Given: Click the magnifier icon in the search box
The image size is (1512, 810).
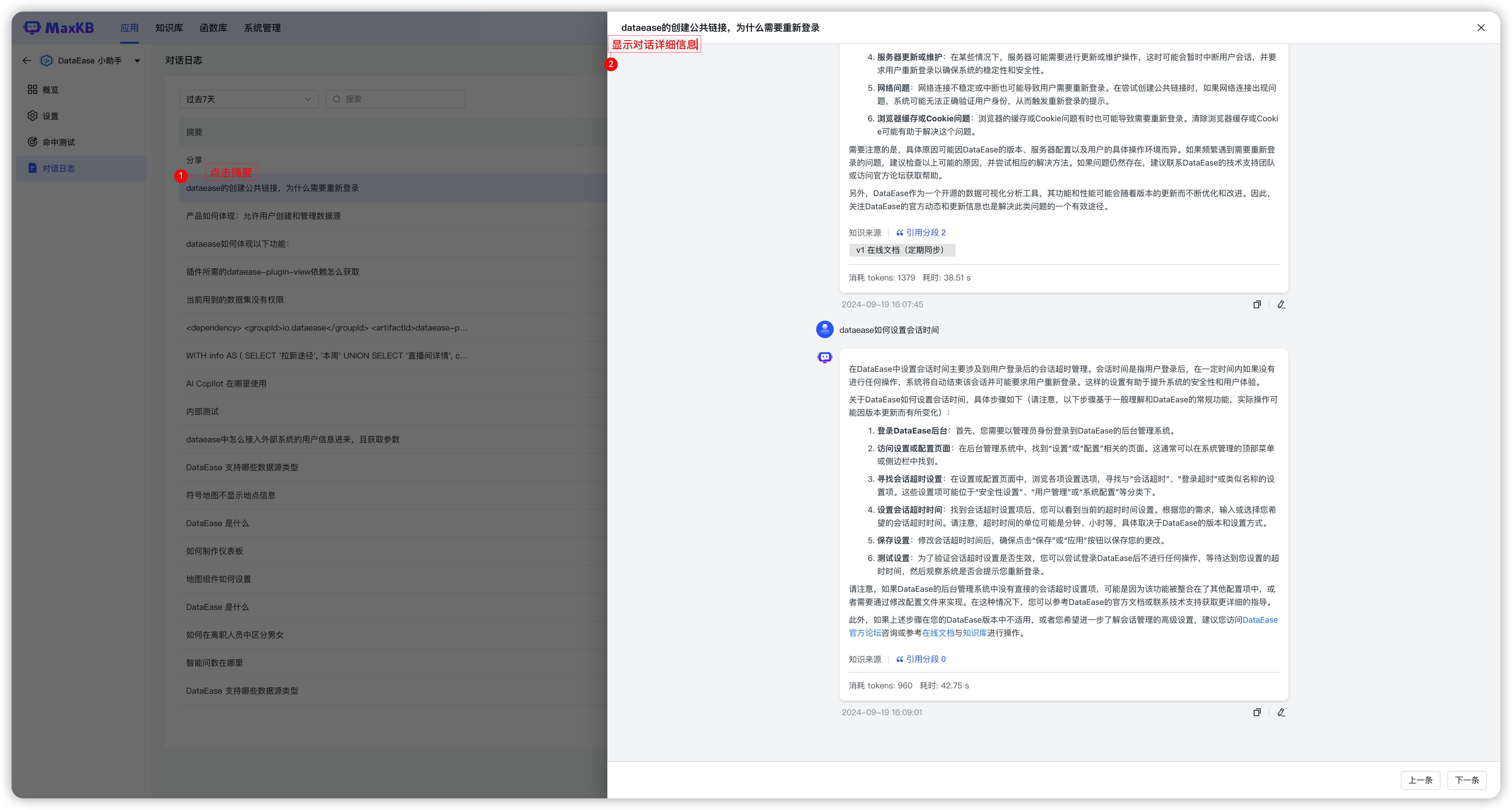Looking at the screenshot, I should coord(336,99).
